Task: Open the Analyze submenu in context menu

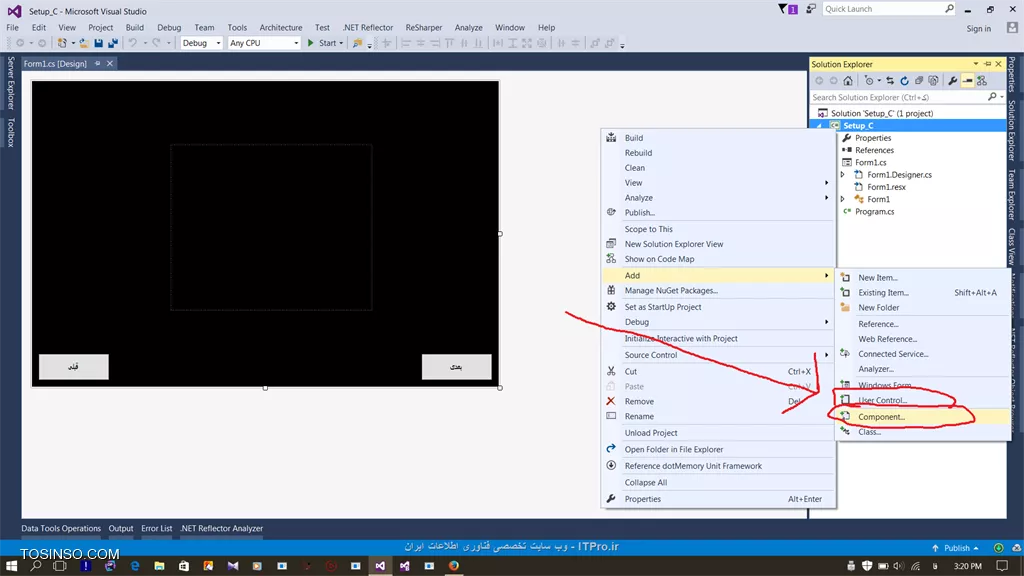Action: coord(717,198)
